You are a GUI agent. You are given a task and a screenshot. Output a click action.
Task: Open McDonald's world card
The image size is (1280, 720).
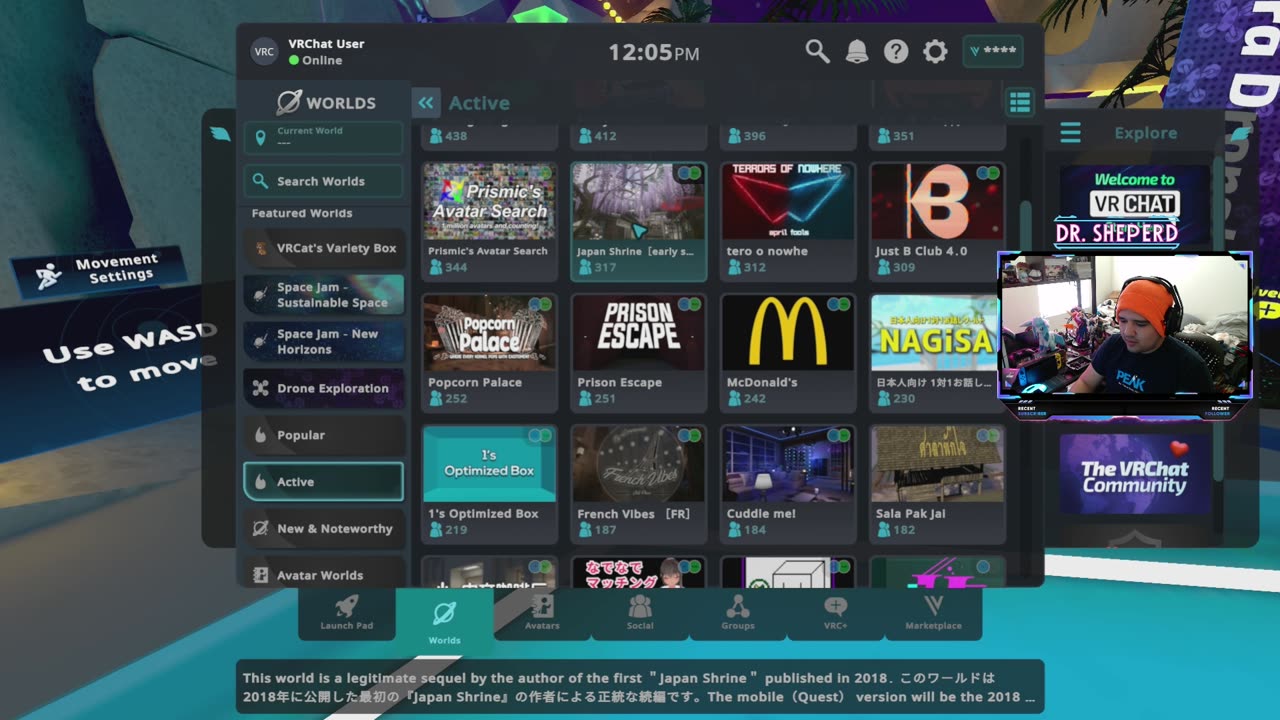coord(788,352)
